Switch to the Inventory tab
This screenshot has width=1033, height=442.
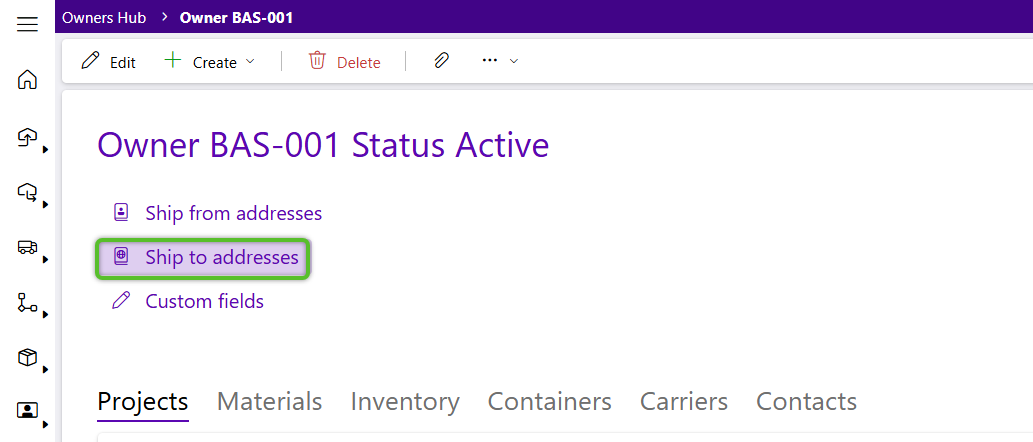tap(405, 401)
